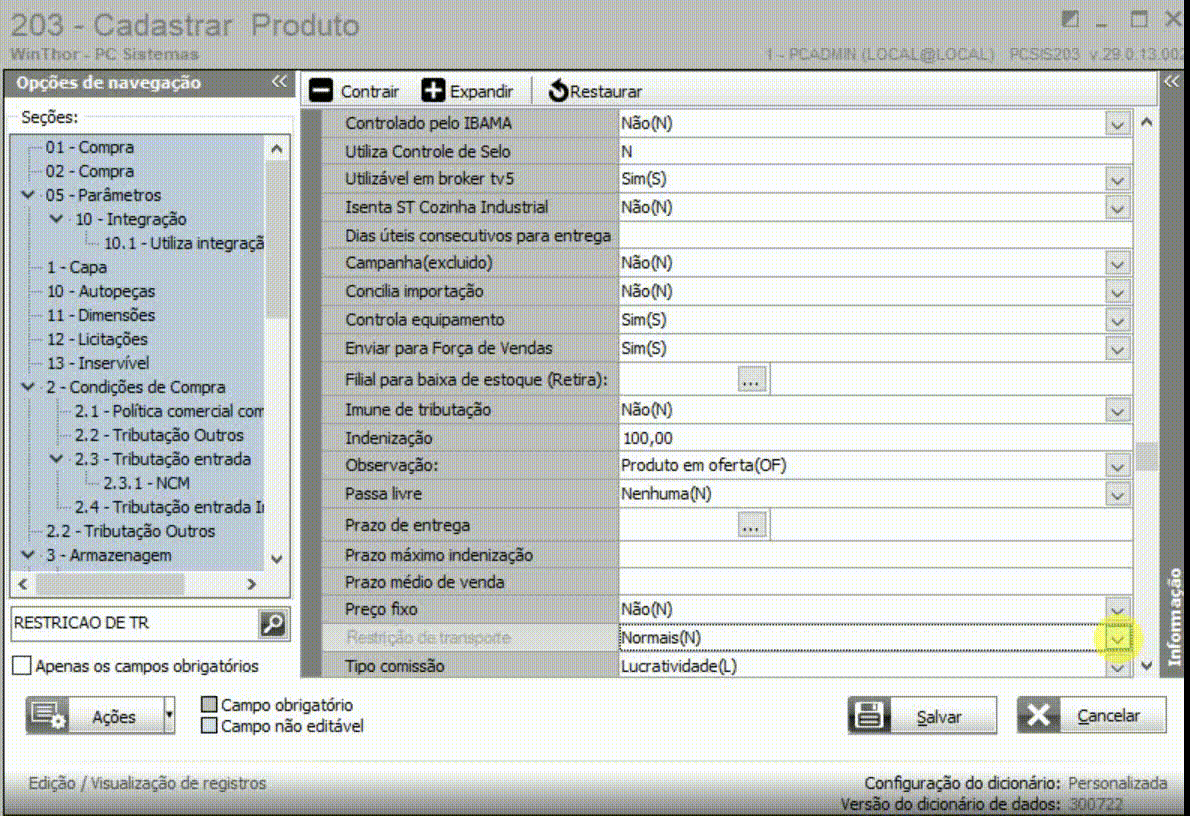Screen dimensions: 1190x816
Task: Click the Salvar floppy disk icon
Action: [869, 716]
